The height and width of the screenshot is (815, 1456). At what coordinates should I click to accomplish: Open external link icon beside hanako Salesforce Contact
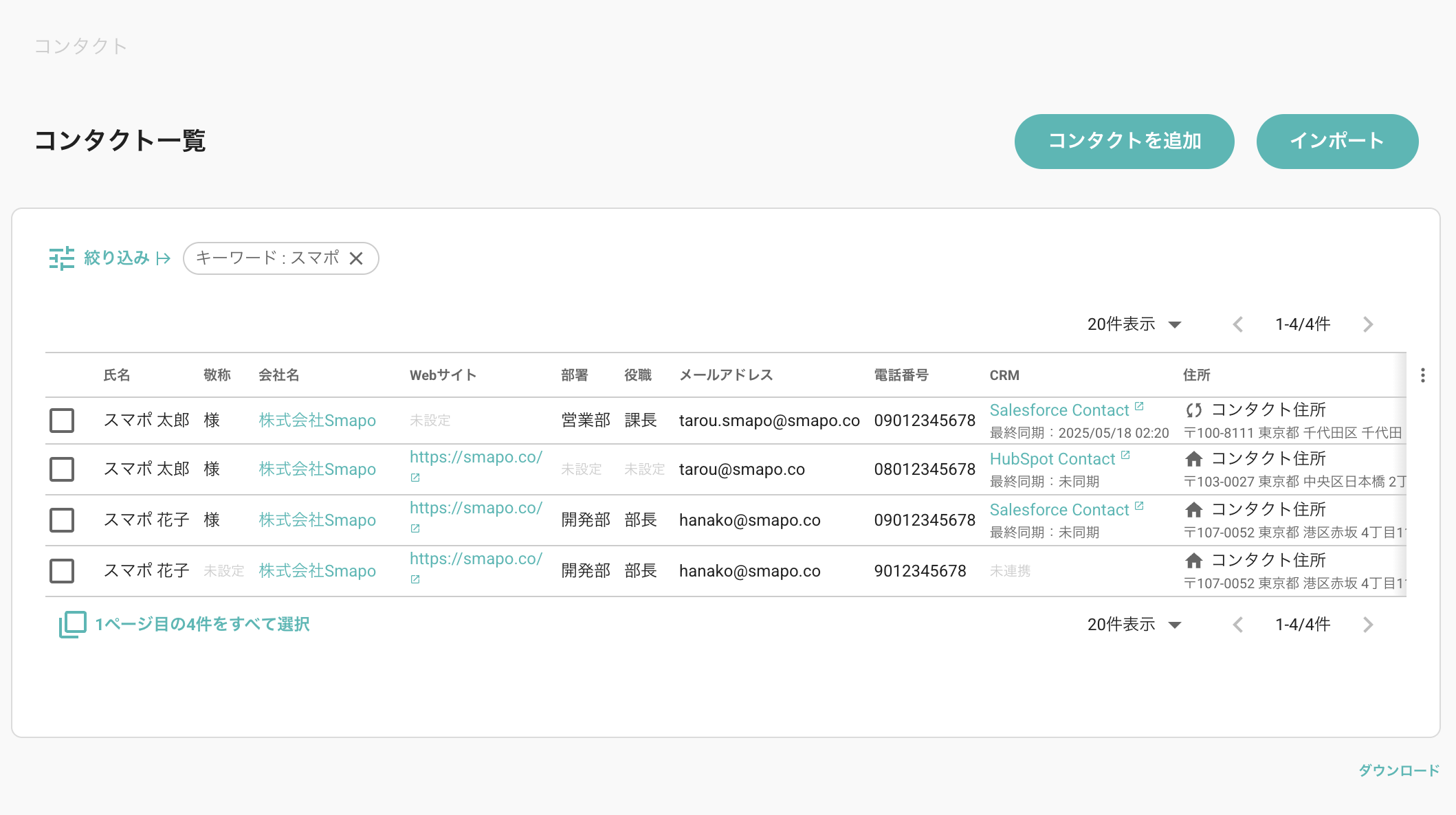coord(1139,506)
